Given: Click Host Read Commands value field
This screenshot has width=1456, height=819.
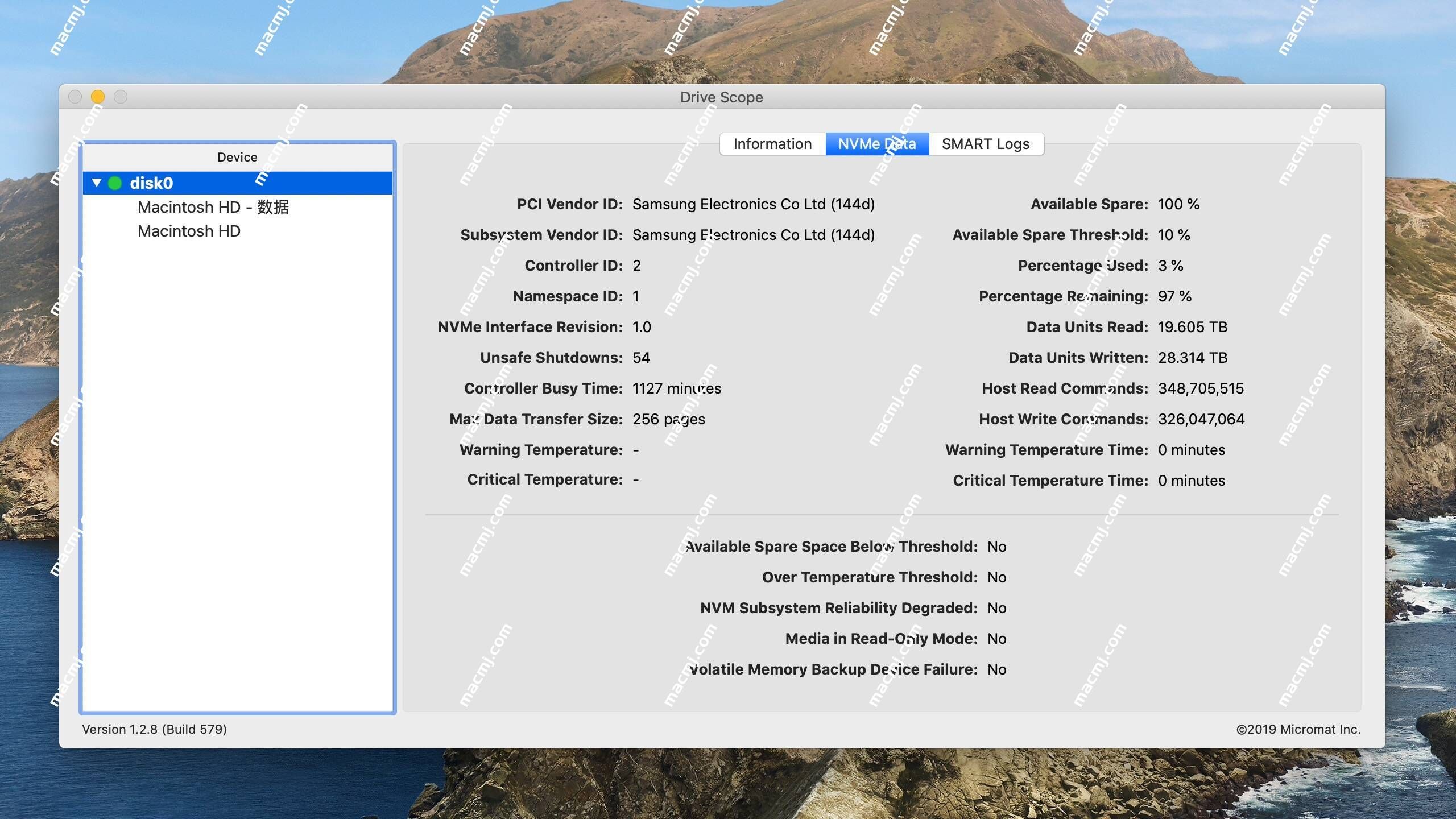Looking at the screenshot, I should coord(1200,388).
